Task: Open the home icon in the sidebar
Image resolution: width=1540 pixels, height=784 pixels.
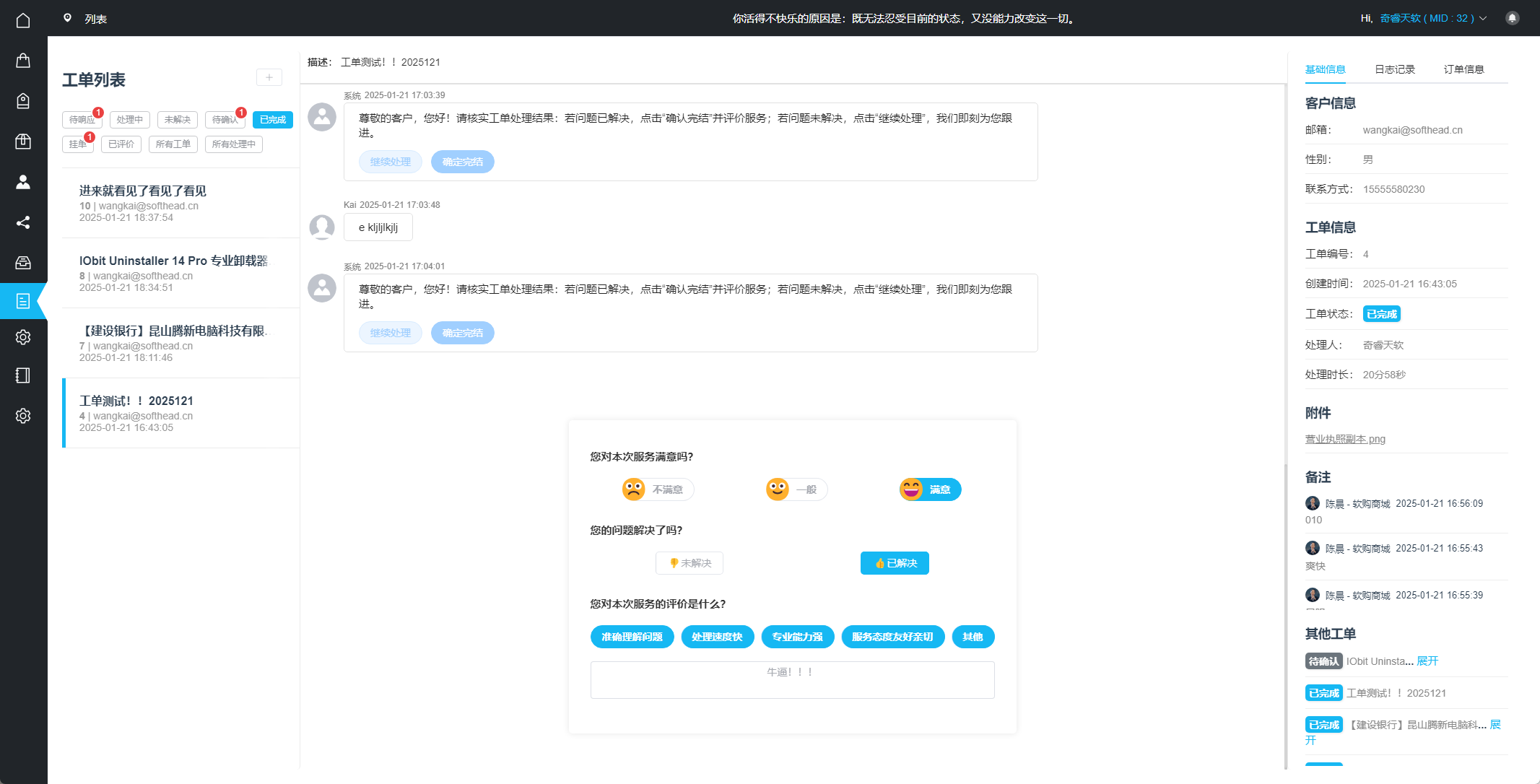Action: [x=23, y=20]
